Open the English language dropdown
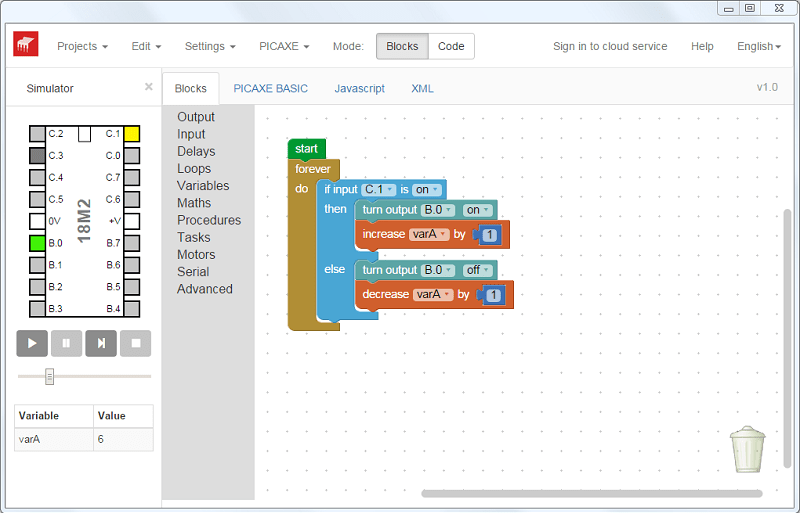The height and width of the screenshot is (513, 800). pos(759,46)
